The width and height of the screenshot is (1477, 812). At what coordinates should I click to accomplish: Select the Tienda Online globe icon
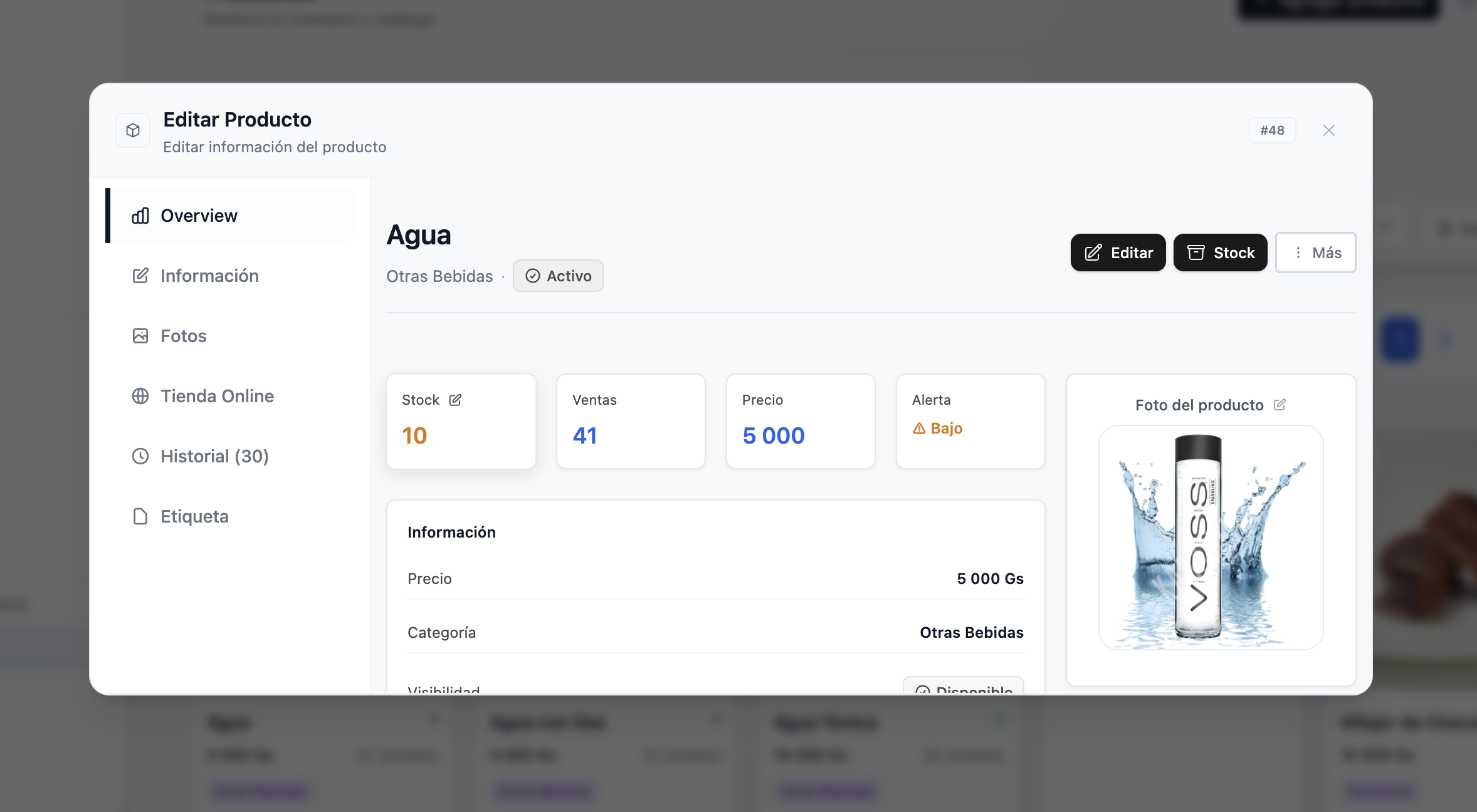140,396
